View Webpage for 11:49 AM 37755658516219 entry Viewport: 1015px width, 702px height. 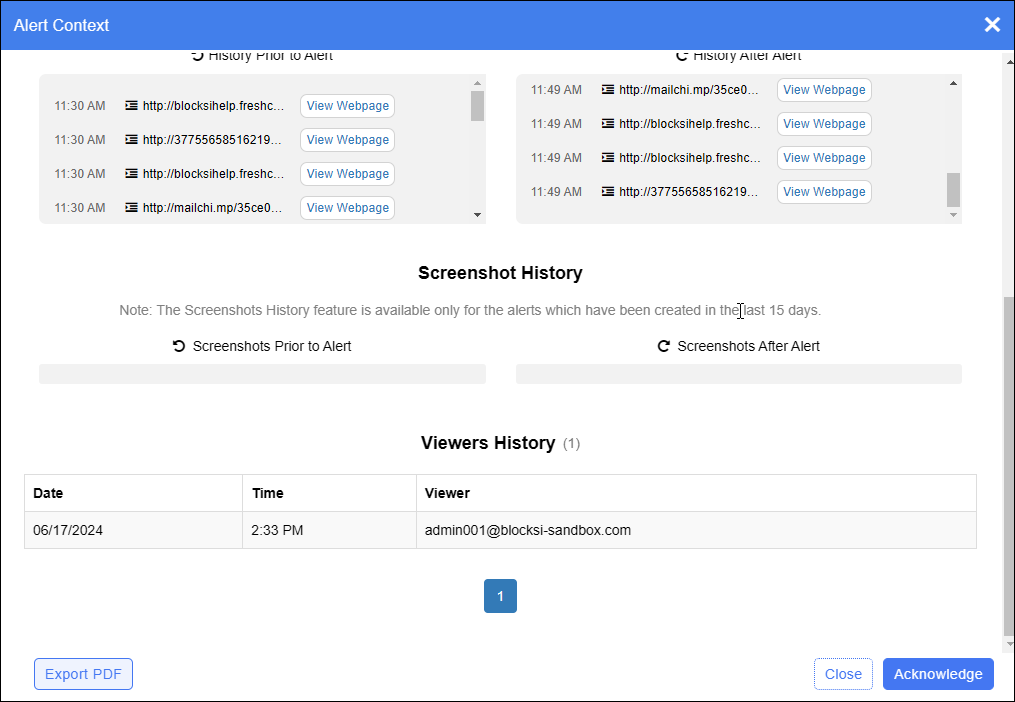[824, 192]
